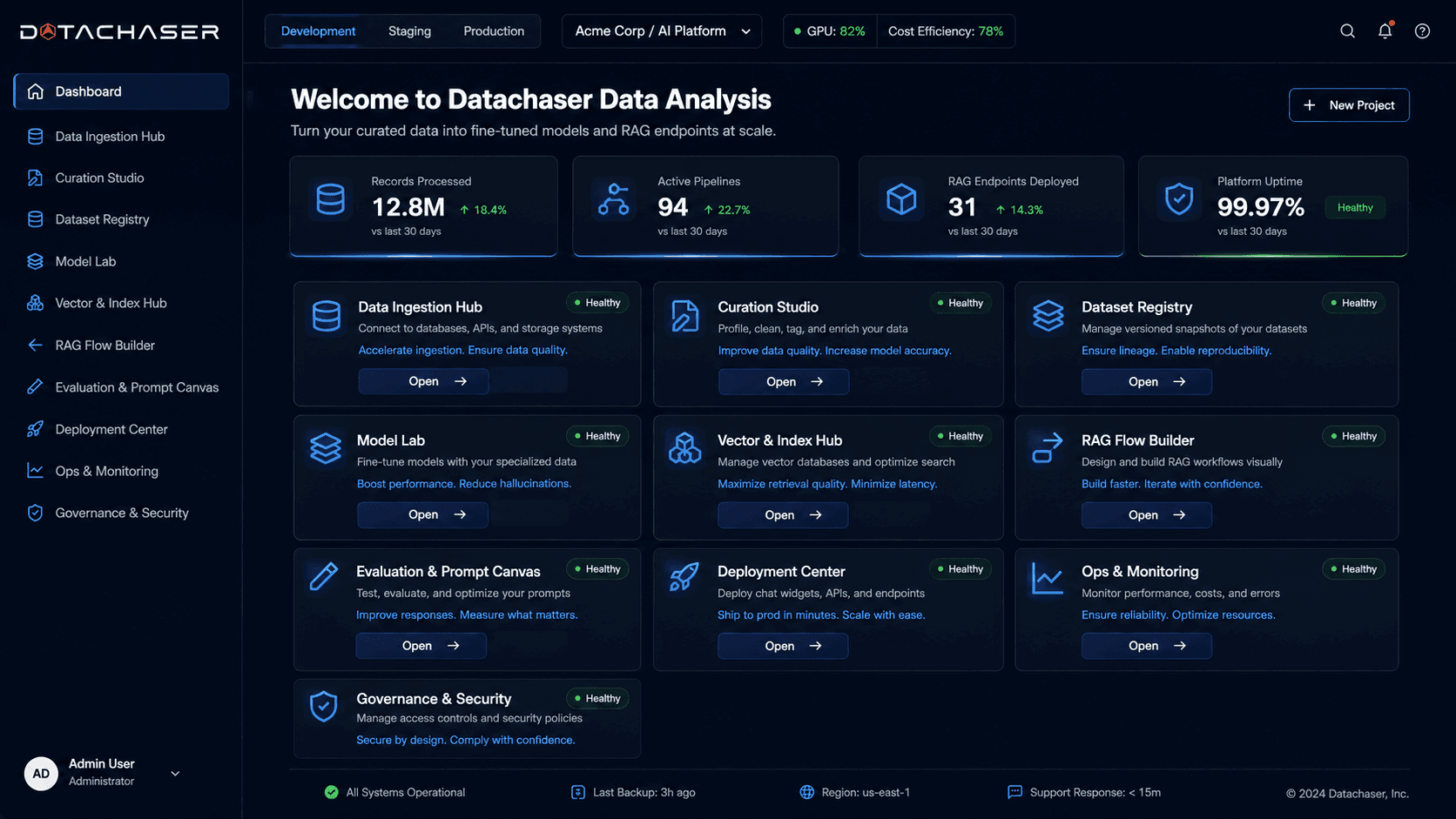Click the RAG Endpoints Deployed cube icon

pos(901,200)
